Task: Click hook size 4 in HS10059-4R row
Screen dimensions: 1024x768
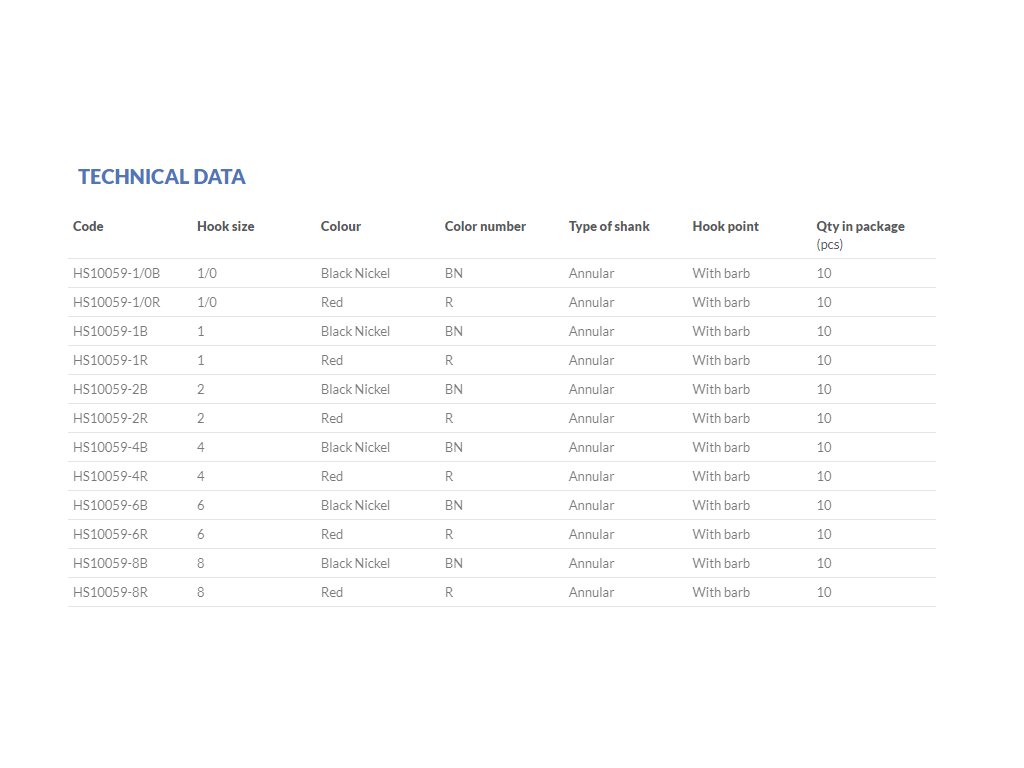Action: (x=200, y=477)
